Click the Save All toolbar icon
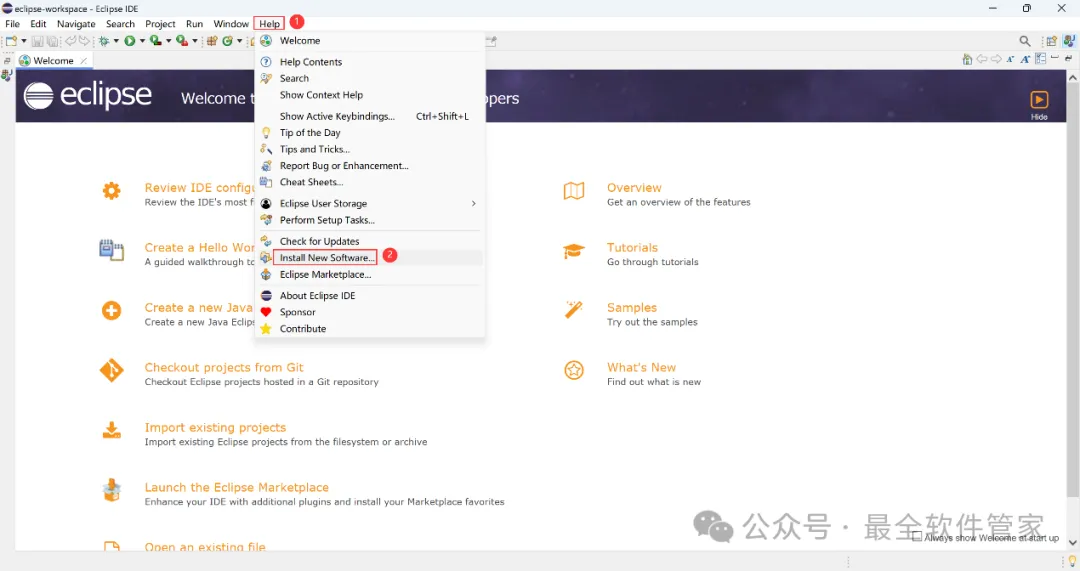Image resolution: width=1080 pixels, height=571 pixels. click(52, 41)
